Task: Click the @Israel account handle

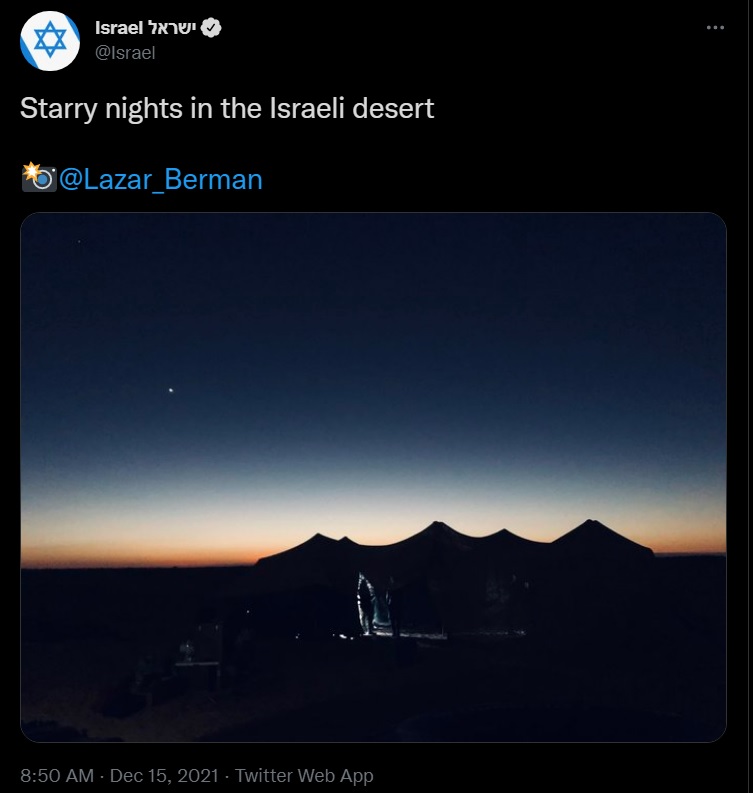Action: (x=125, y=53)
